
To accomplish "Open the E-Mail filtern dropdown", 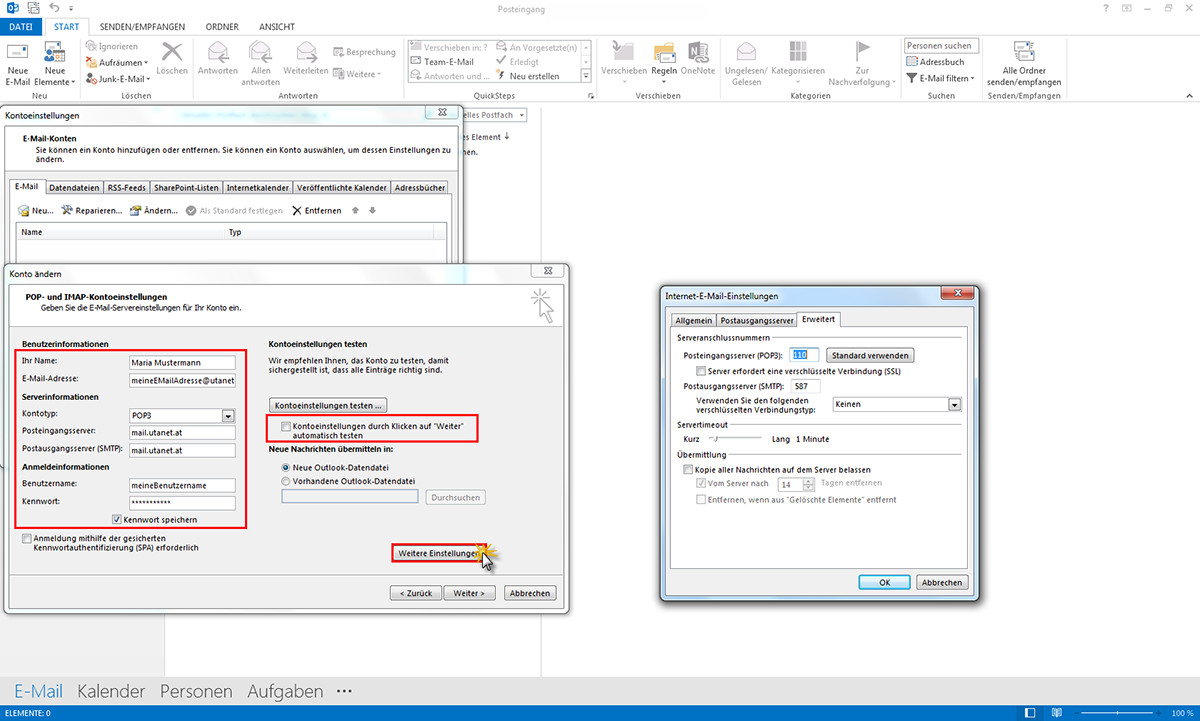I will (941, 77).
